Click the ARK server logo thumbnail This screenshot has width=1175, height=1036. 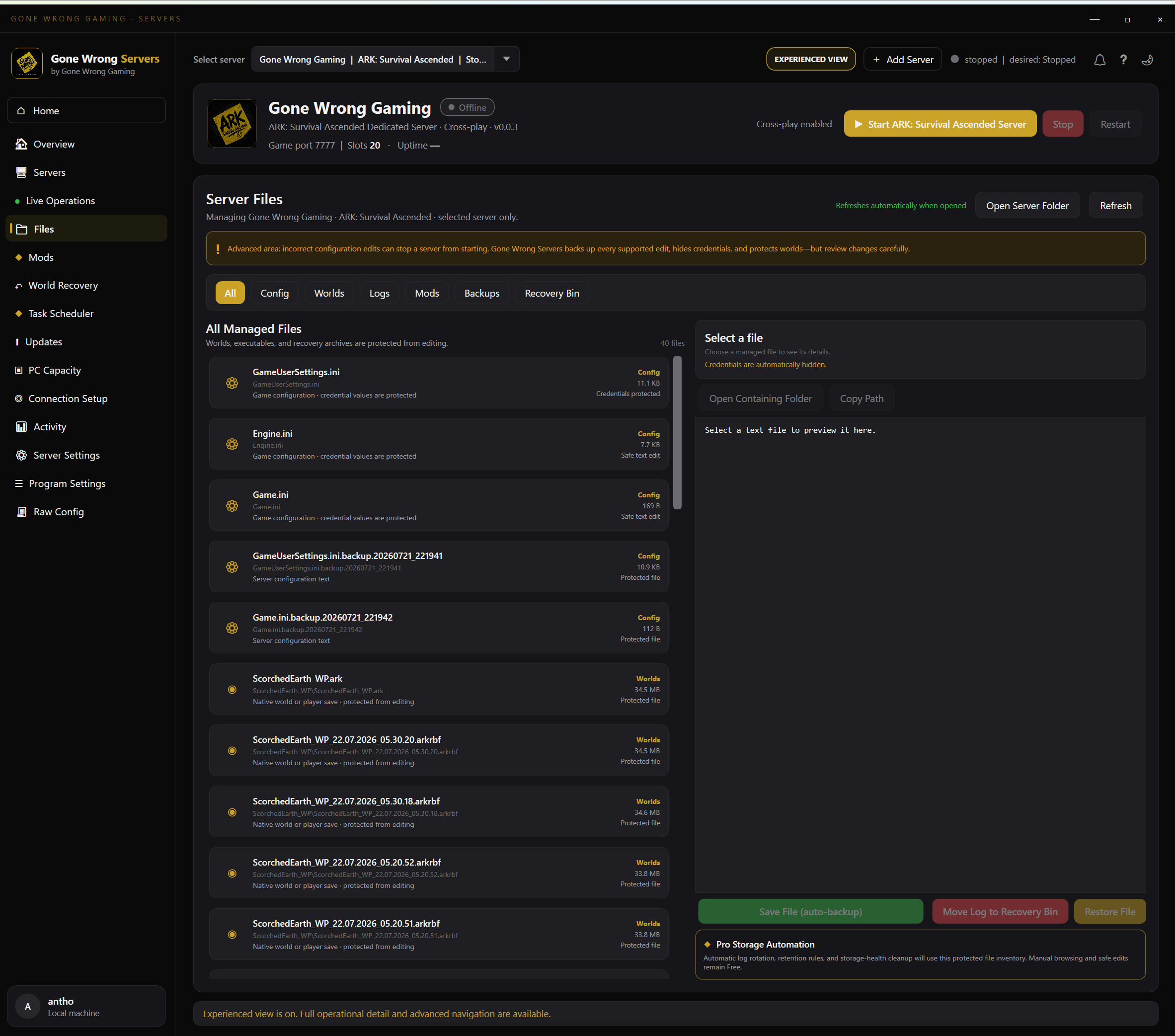pos(232,123)
